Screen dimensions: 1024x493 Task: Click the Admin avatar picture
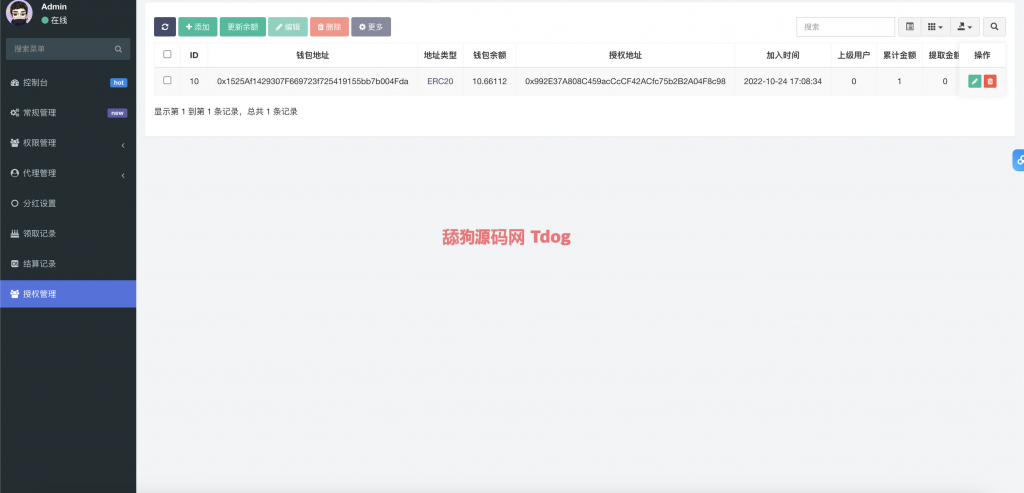(x=18, y=14)
